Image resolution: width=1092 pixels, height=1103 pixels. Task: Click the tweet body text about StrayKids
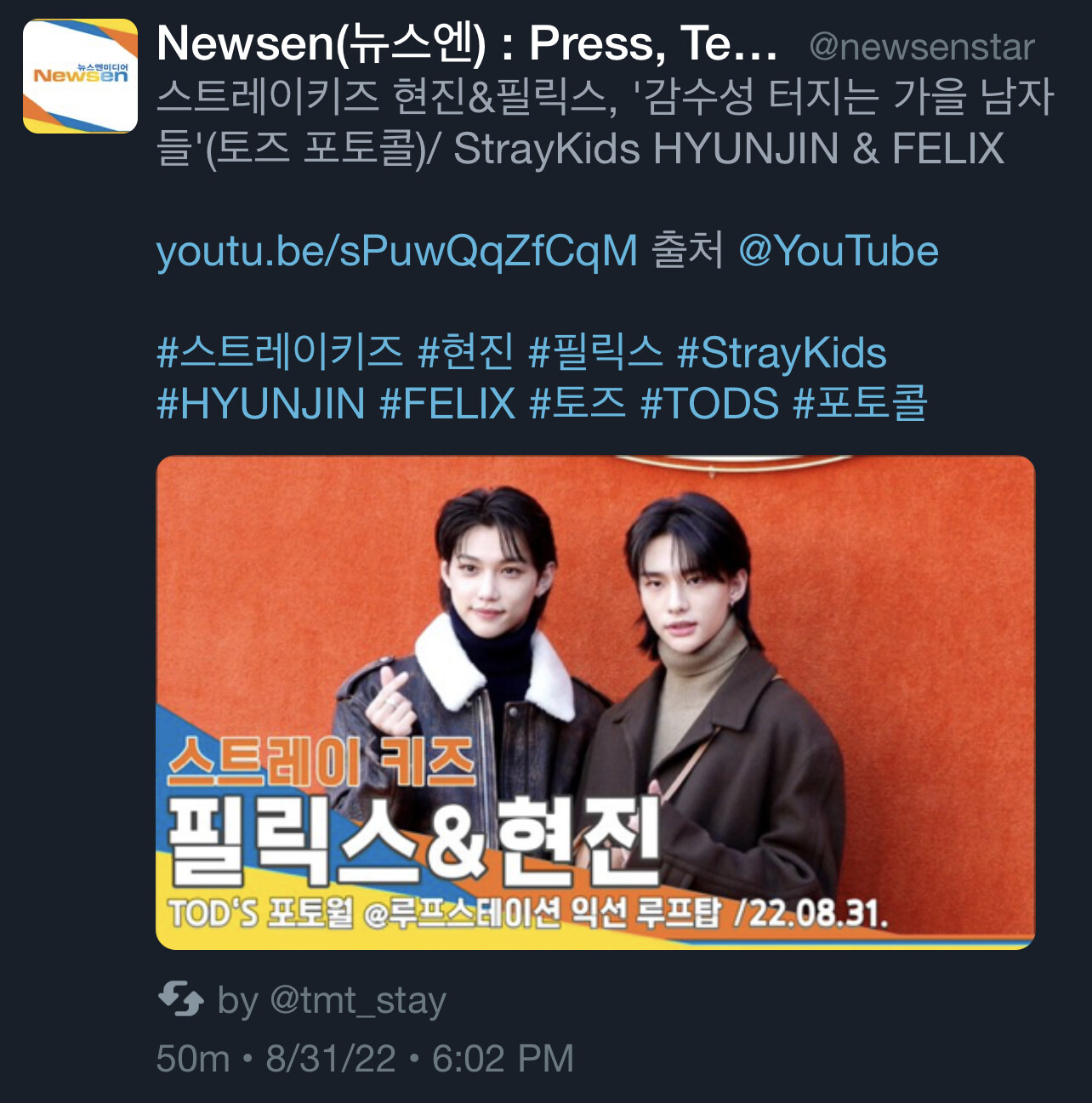tap(606, 122)
